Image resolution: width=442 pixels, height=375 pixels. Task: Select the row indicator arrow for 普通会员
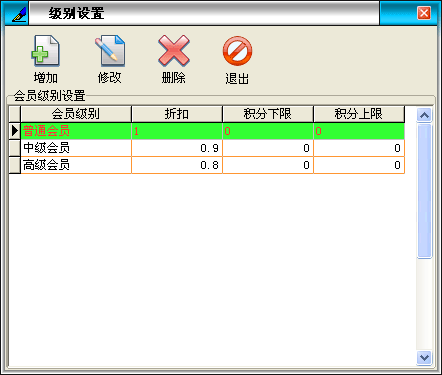point(15,131)
